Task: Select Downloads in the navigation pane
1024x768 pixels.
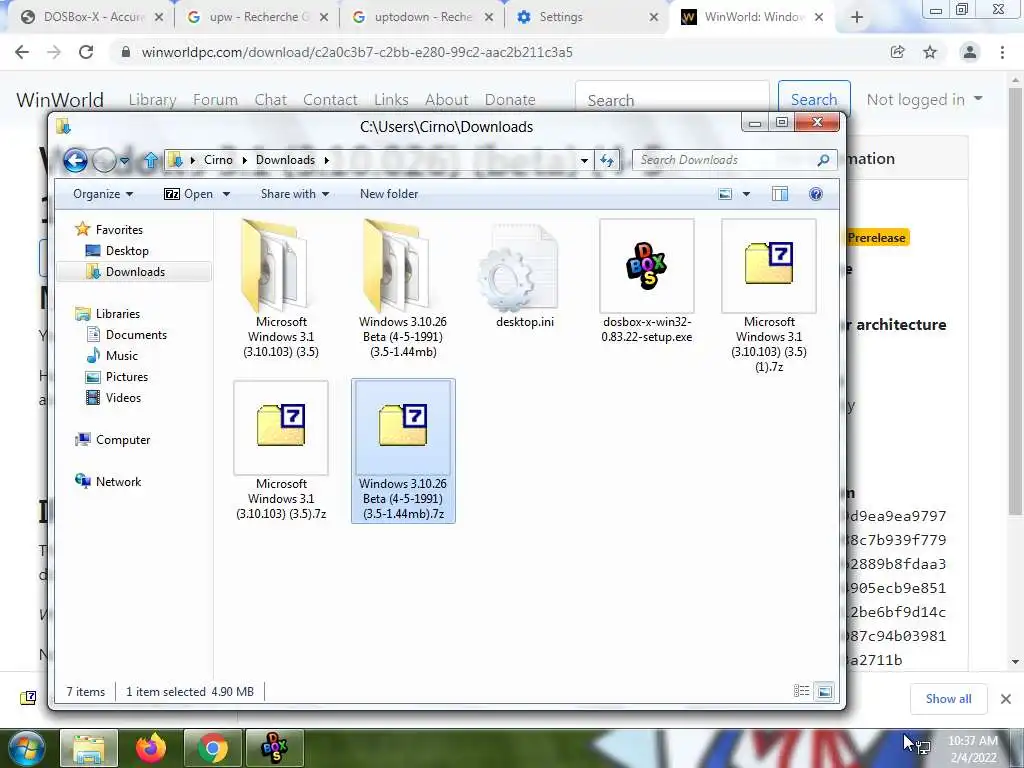Action: coord(135,272)
